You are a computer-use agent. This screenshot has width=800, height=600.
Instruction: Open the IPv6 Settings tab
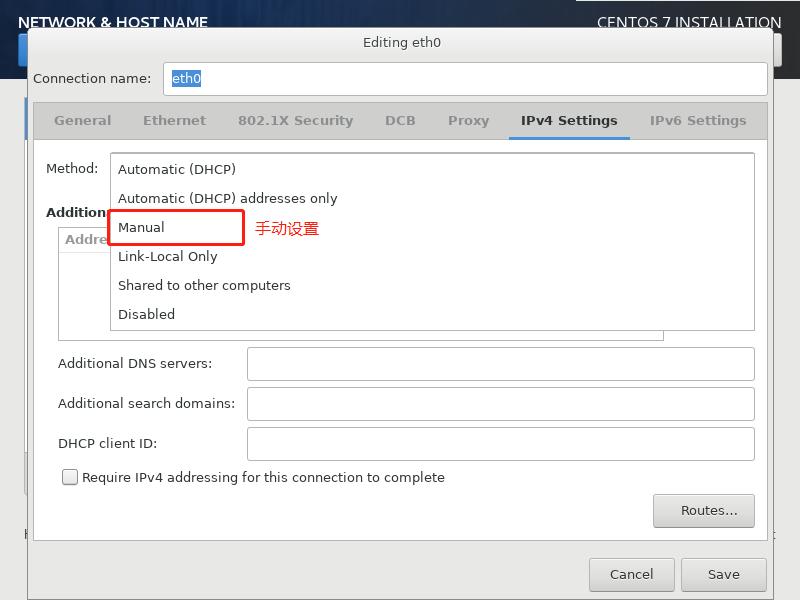(x=696, y=120)
